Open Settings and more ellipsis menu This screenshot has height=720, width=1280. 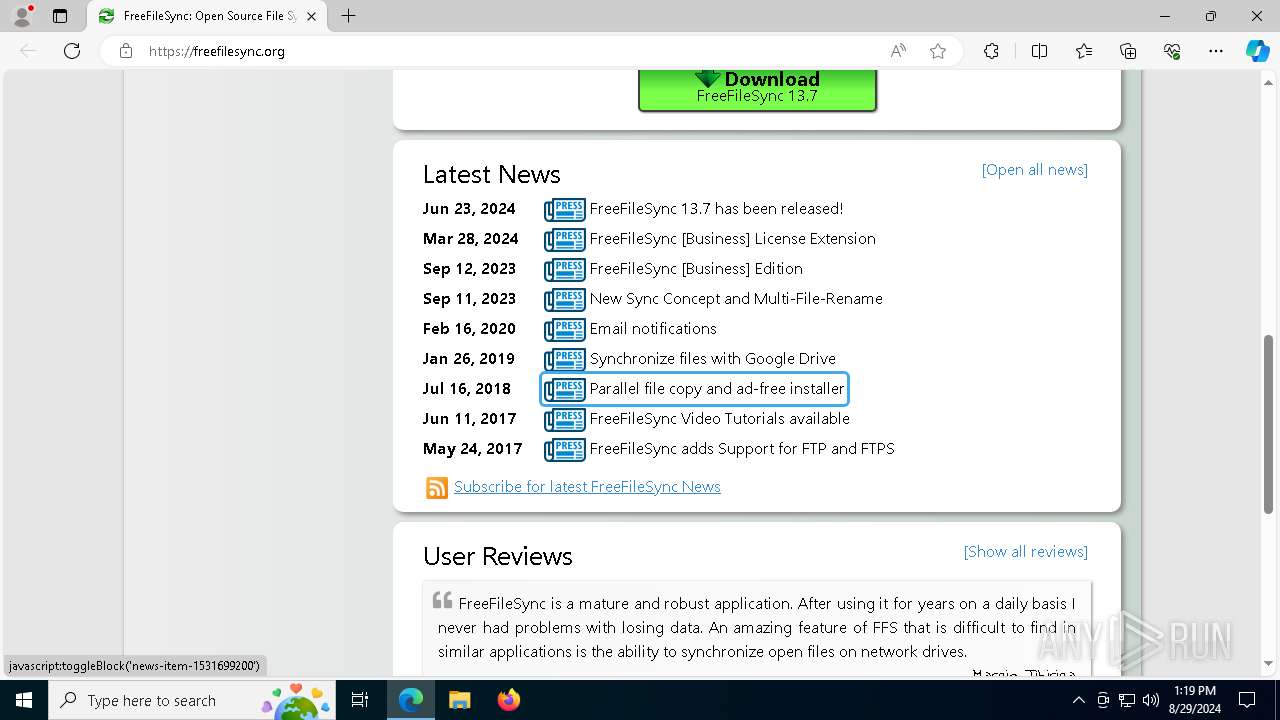[1216, 51]
